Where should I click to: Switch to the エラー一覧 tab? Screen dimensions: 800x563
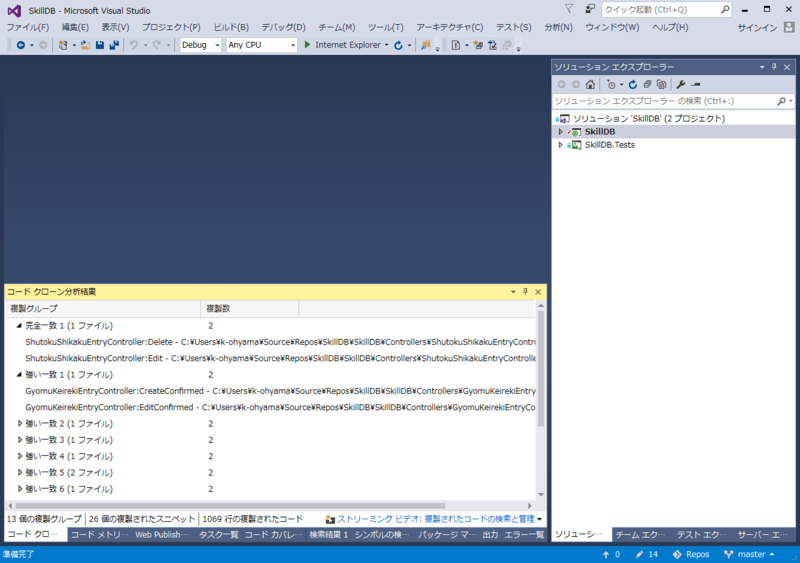click(x=524, y=534)
